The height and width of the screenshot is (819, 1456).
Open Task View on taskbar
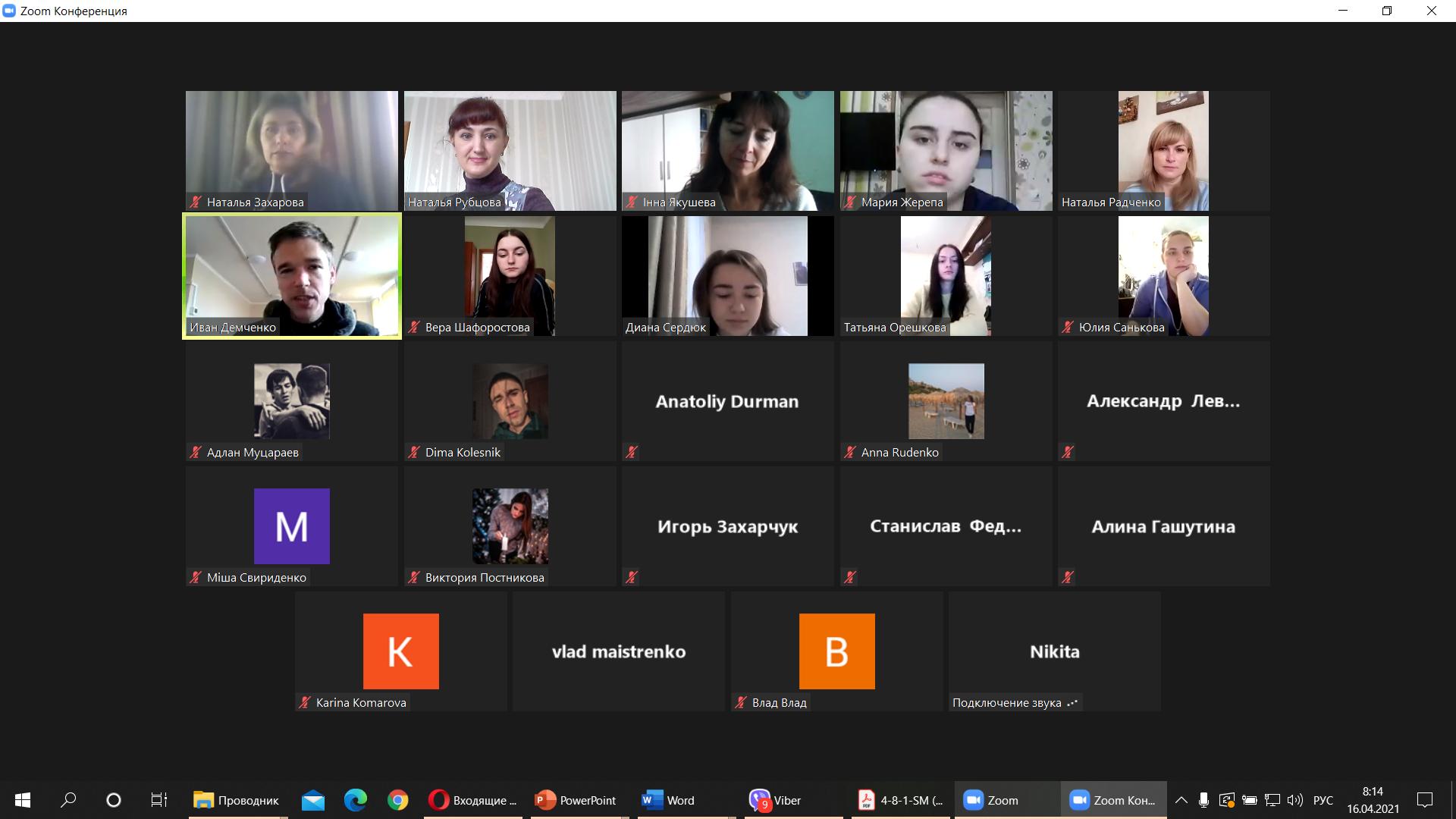tap(158, 800)
